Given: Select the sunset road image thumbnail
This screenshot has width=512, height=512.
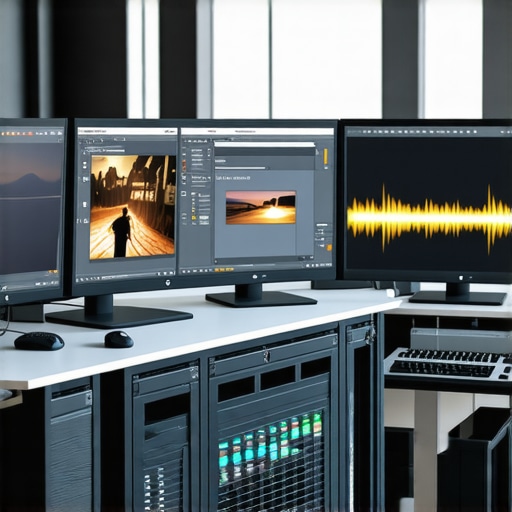Looking at the screenshot, I should point(261,207).
